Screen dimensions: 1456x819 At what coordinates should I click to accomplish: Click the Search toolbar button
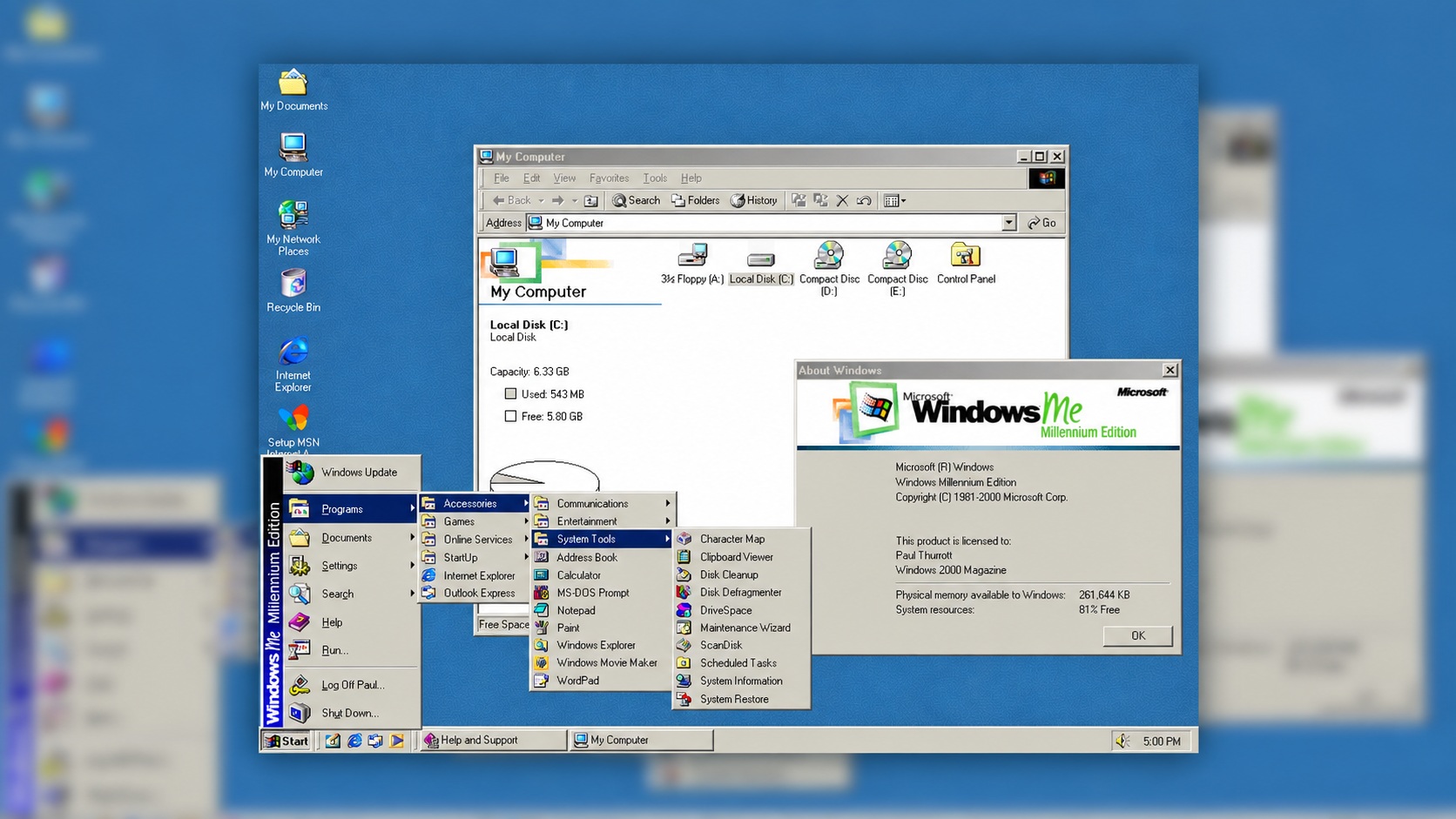(x=636, y=201)
